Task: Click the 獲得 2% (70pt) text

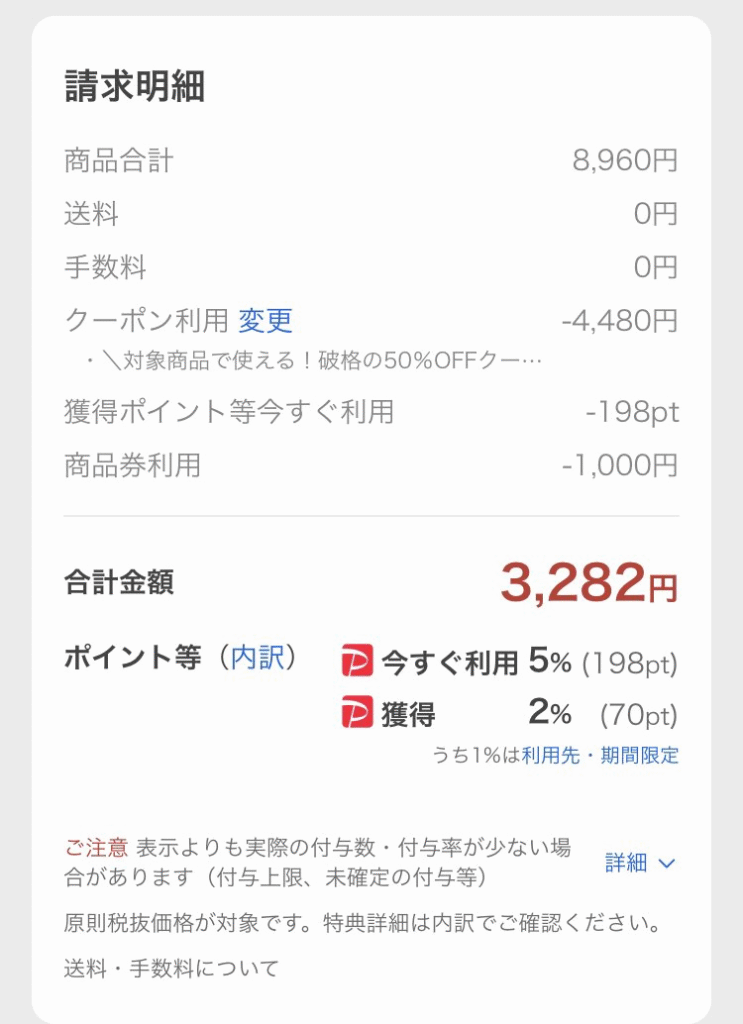Action: click(x=530, y=713)
